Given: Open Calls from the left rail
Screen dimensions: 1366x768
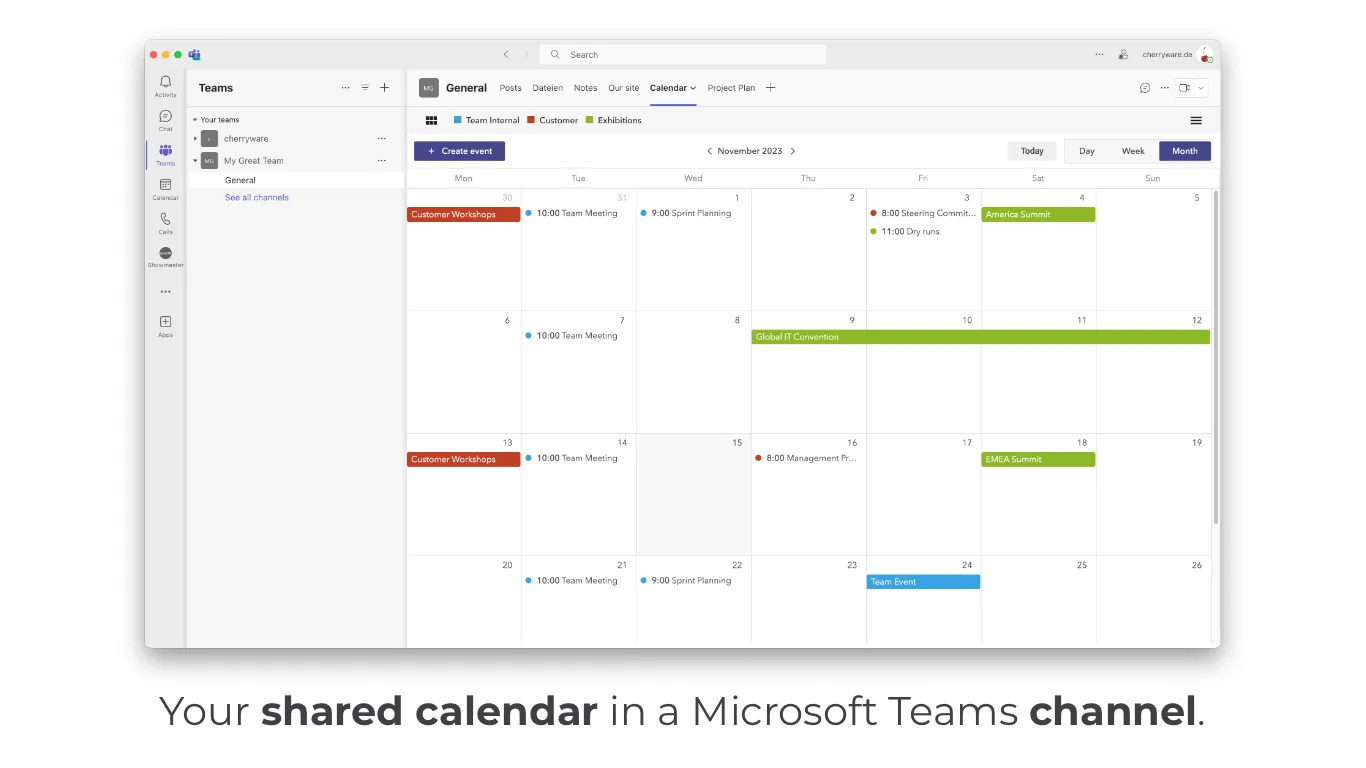Looking at the screenshot, I should tap(164, 219).
